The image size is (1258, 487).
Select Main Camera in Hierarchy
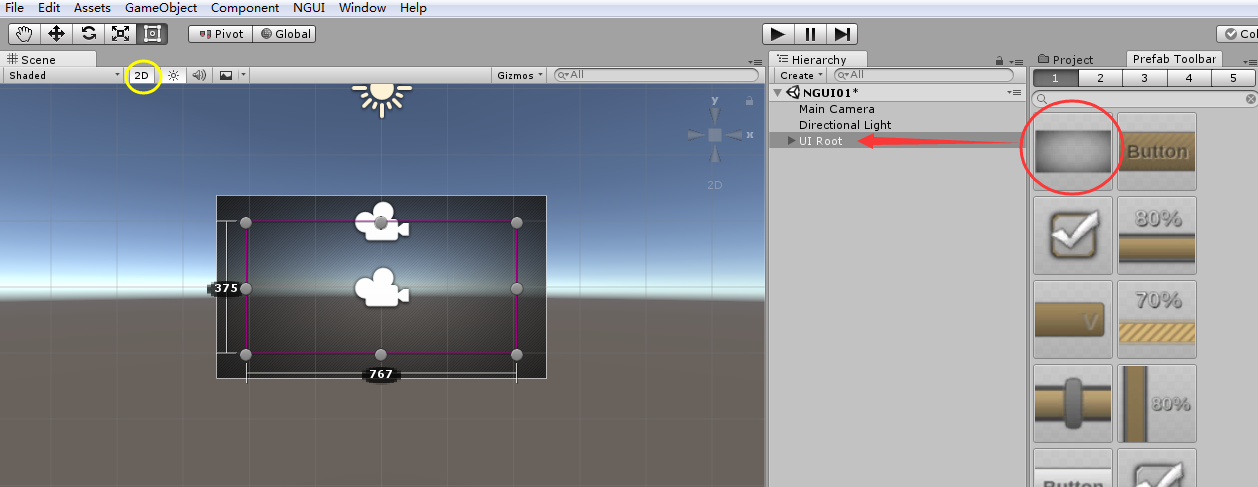coord(836,109)
